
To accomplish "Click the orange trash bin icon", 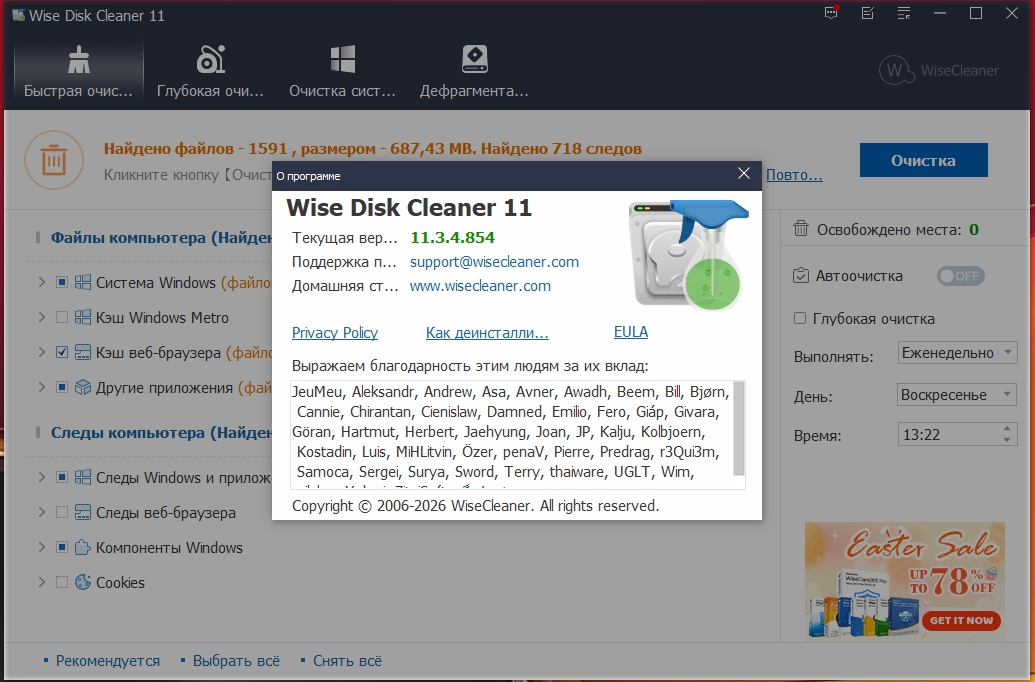I will [x=54, y=160].
